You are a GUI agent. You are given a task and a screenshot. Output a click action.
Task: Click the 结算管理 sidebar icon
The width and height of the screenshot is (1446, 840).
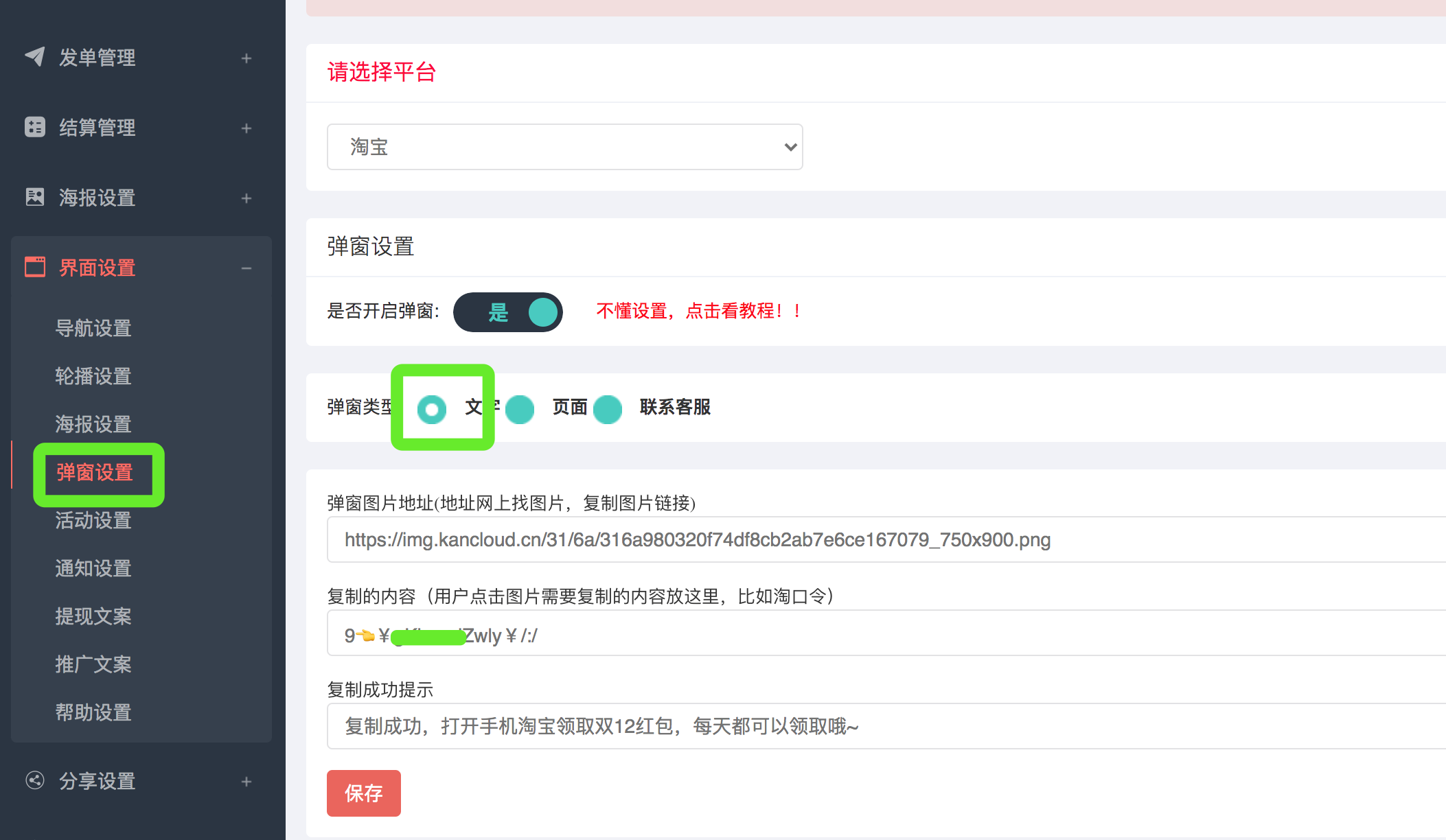pos(35,128)
